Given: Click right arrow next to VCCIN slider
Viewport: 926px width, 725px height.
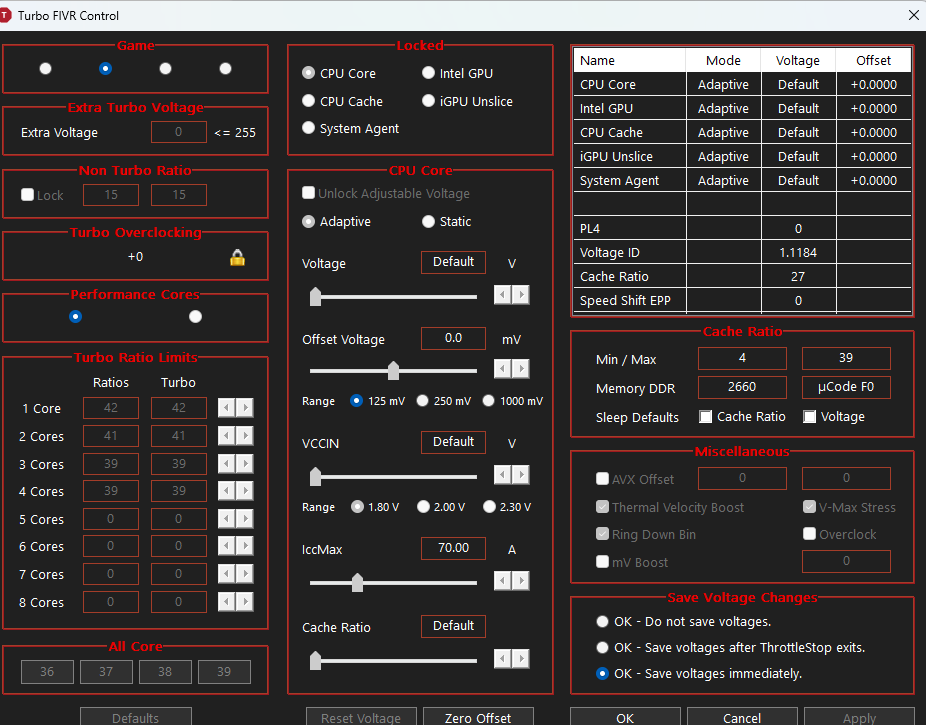Looking at the screenshot, I should coord(521,475).
